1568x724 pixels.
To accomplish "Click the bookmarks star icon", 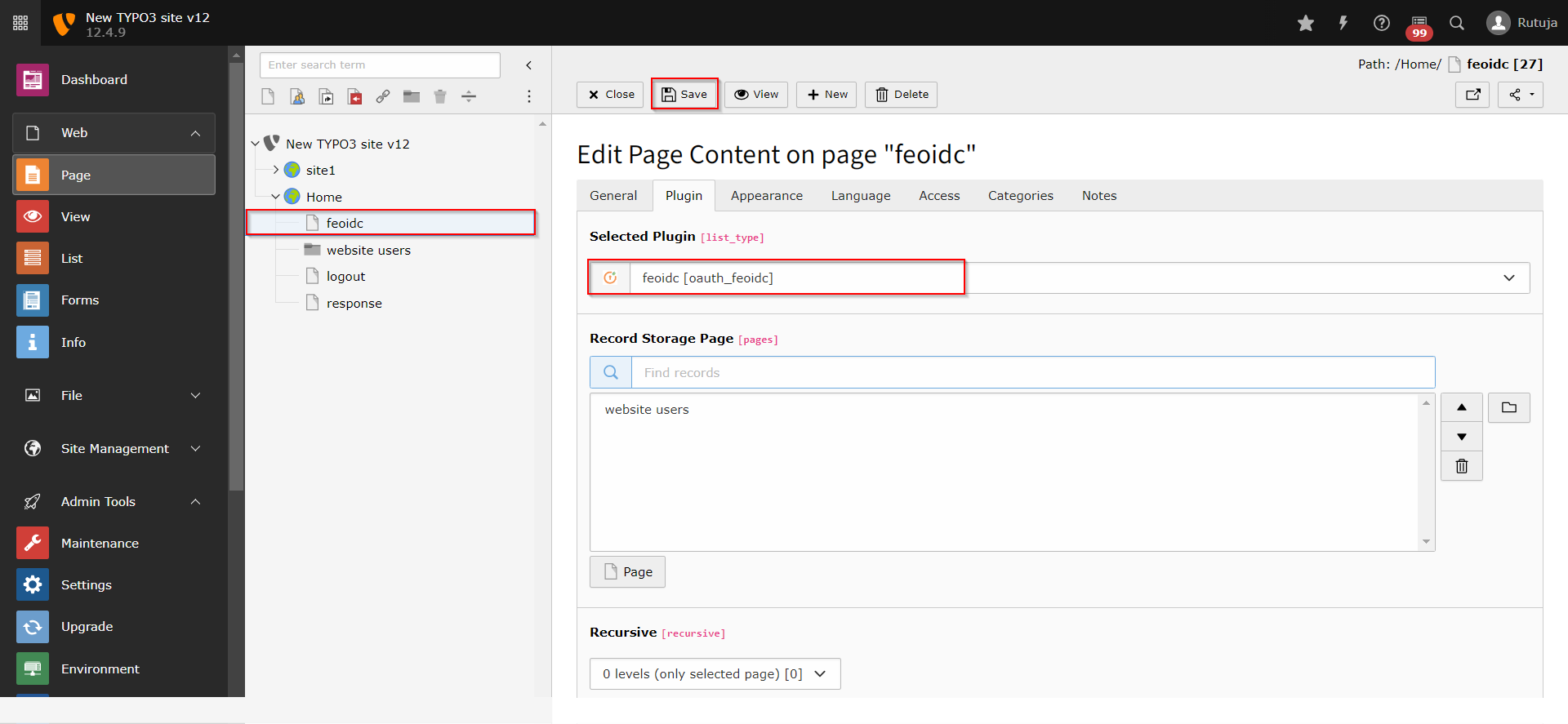I will tap(1305, 23).
